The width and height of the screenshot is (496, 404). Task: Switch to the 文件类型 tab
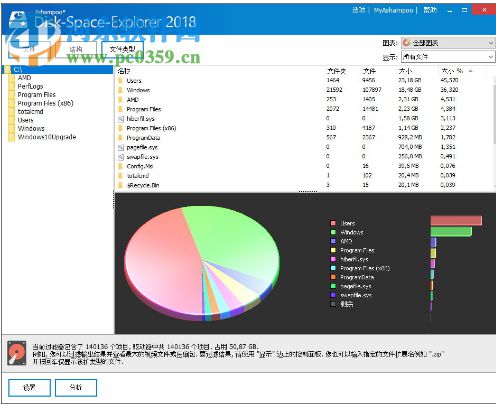[122, 49]
